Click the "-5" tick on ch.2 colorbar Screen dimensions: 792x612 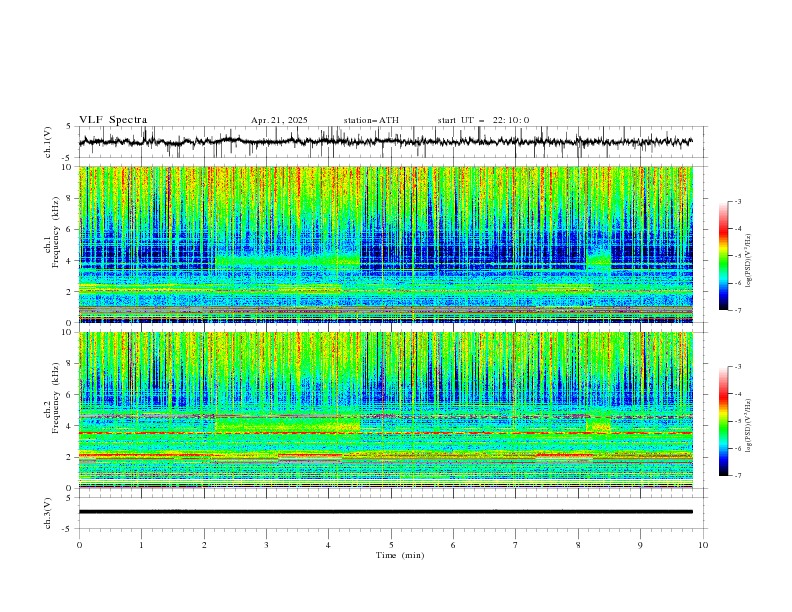pyautogui.click(x=738, y=421)
